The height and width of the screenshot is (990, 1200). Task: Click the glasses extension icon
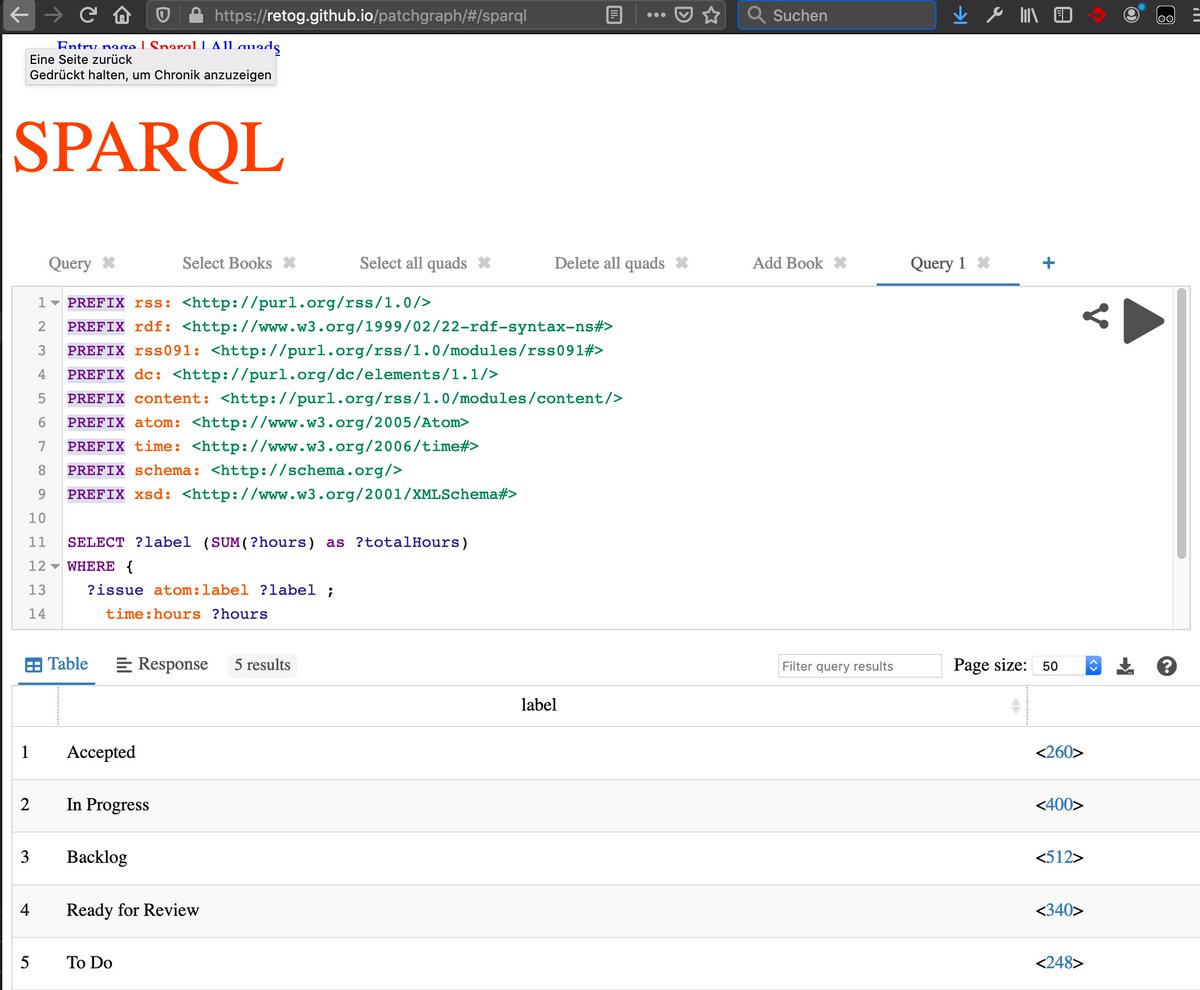click(1165, 15)
